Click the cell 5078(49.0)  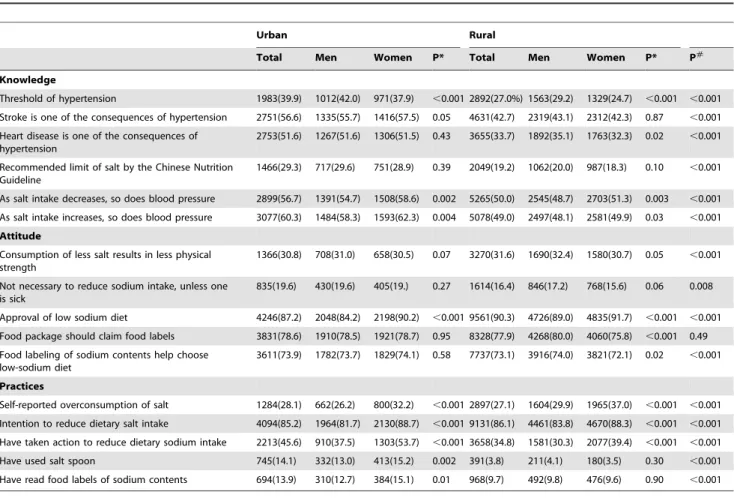click(492, 218)
